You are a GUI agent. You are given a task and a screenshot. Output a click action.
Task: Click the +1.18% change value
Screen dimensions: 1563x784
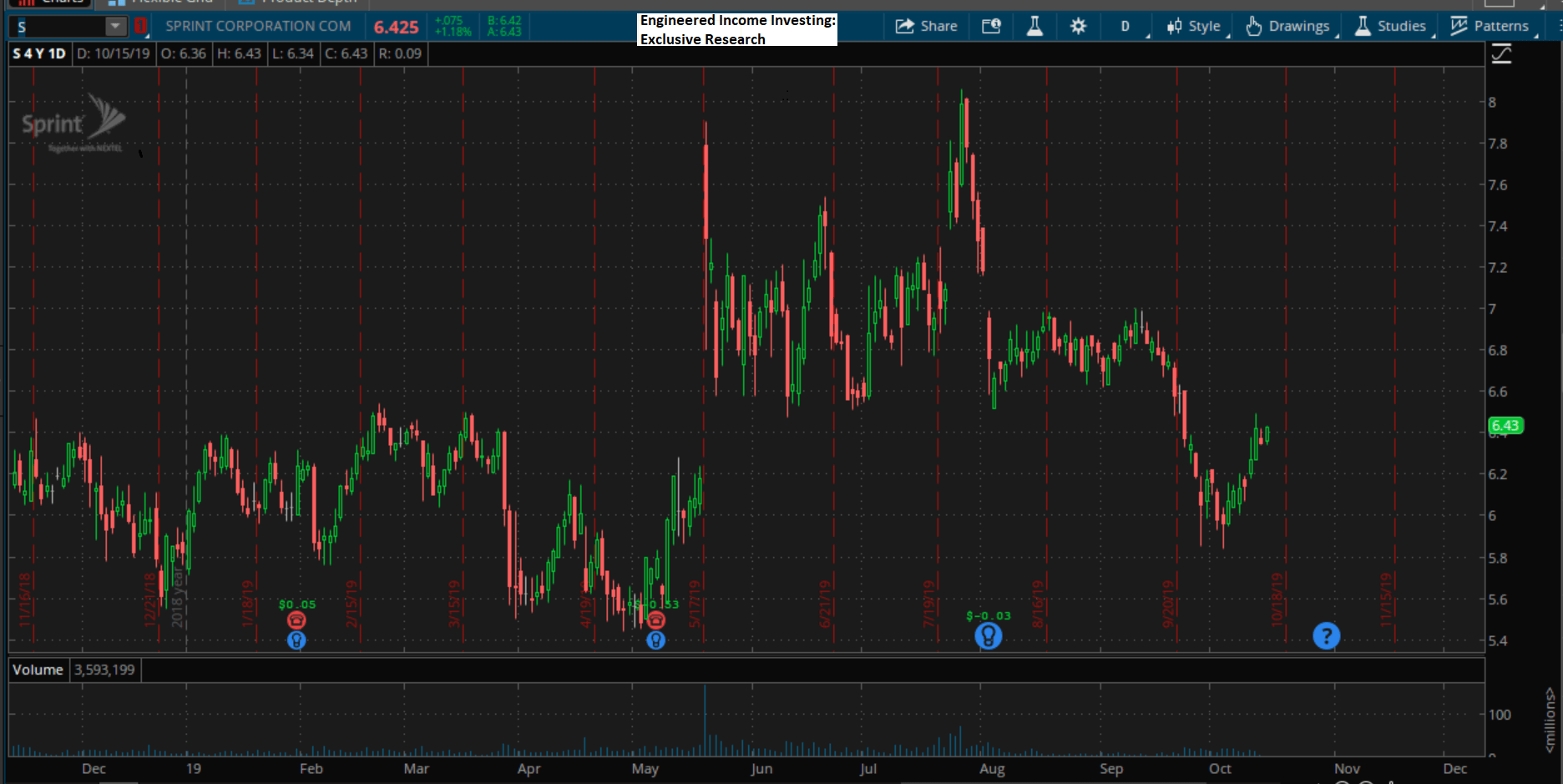(453, 32)
